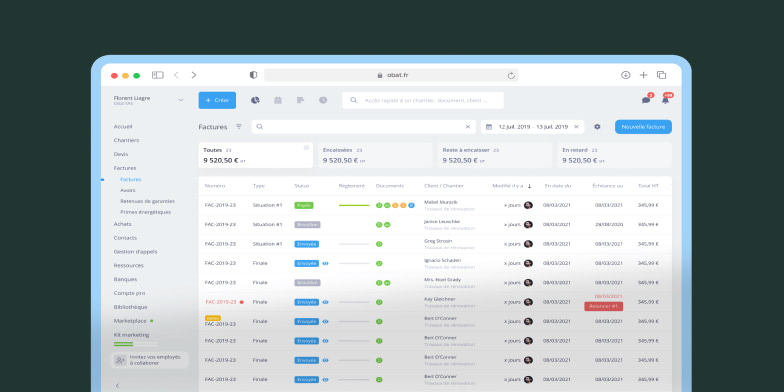Screen dimensions: 784x392
Task: Click the avatar in Mabel Murazik row
Action: click(x=528, y=205)
